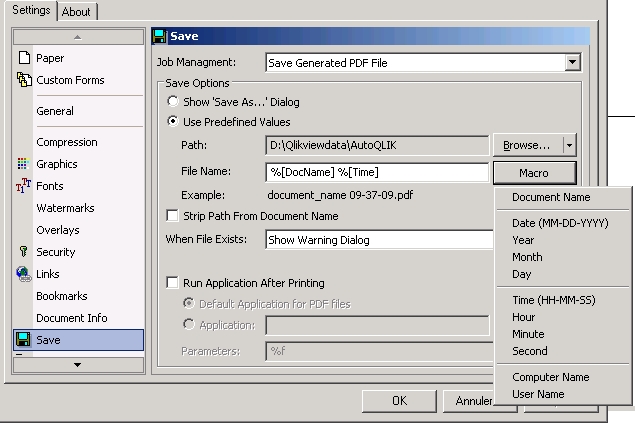Screen dimensions: 635x423
Task: Click the Save floppy disk sidebar icon
Action: (x=23, y=340)
